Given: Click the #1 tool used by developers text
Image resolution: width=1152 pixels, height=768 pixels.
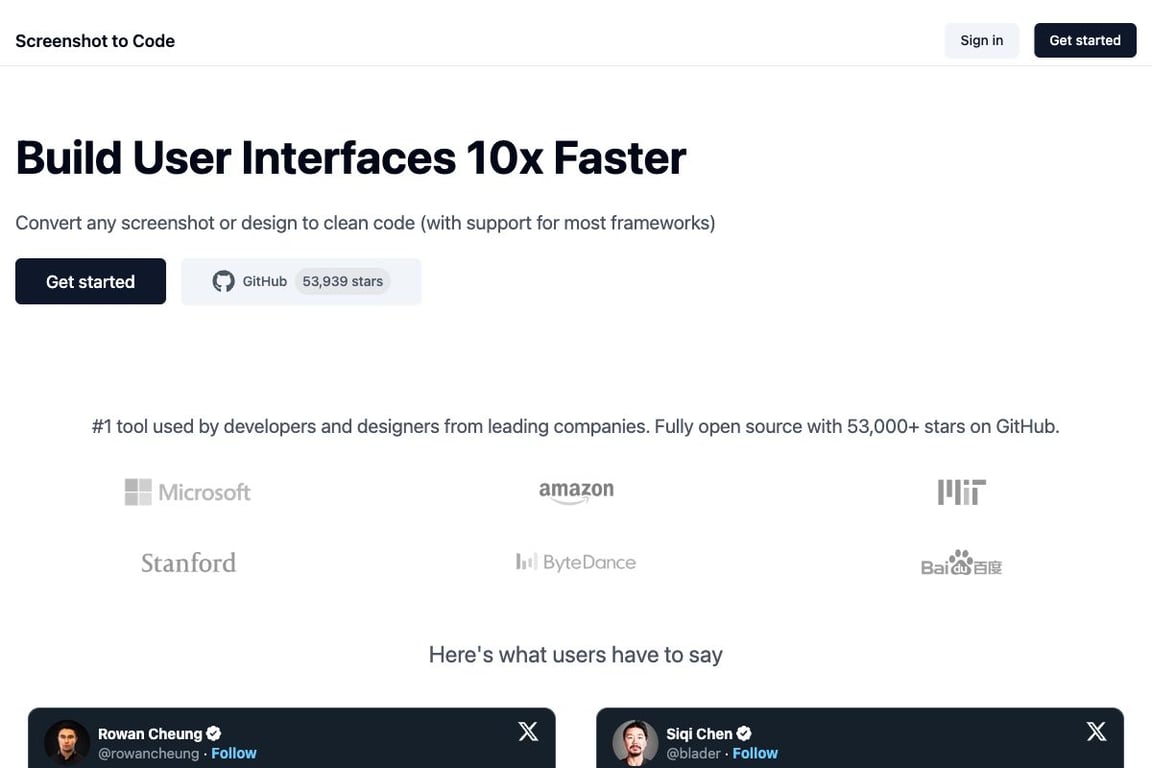Looking at the screenshot, I should (575, 426).
